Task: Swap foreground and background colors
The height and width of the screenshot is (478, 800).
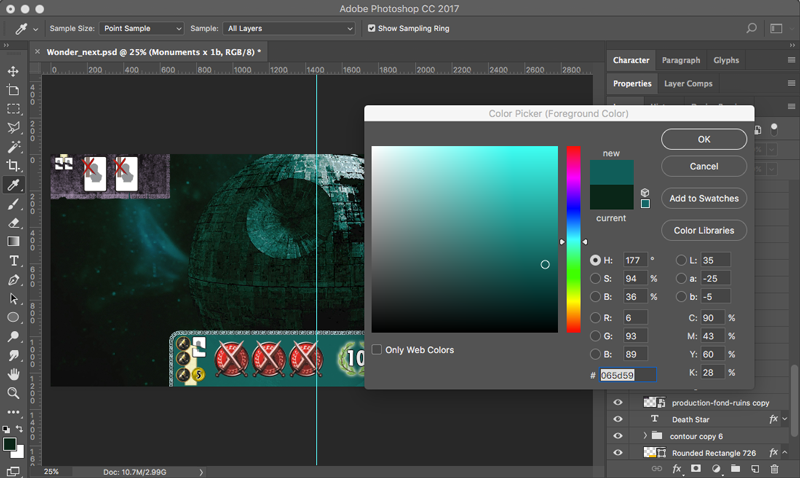Action: (x=19, y=429)
